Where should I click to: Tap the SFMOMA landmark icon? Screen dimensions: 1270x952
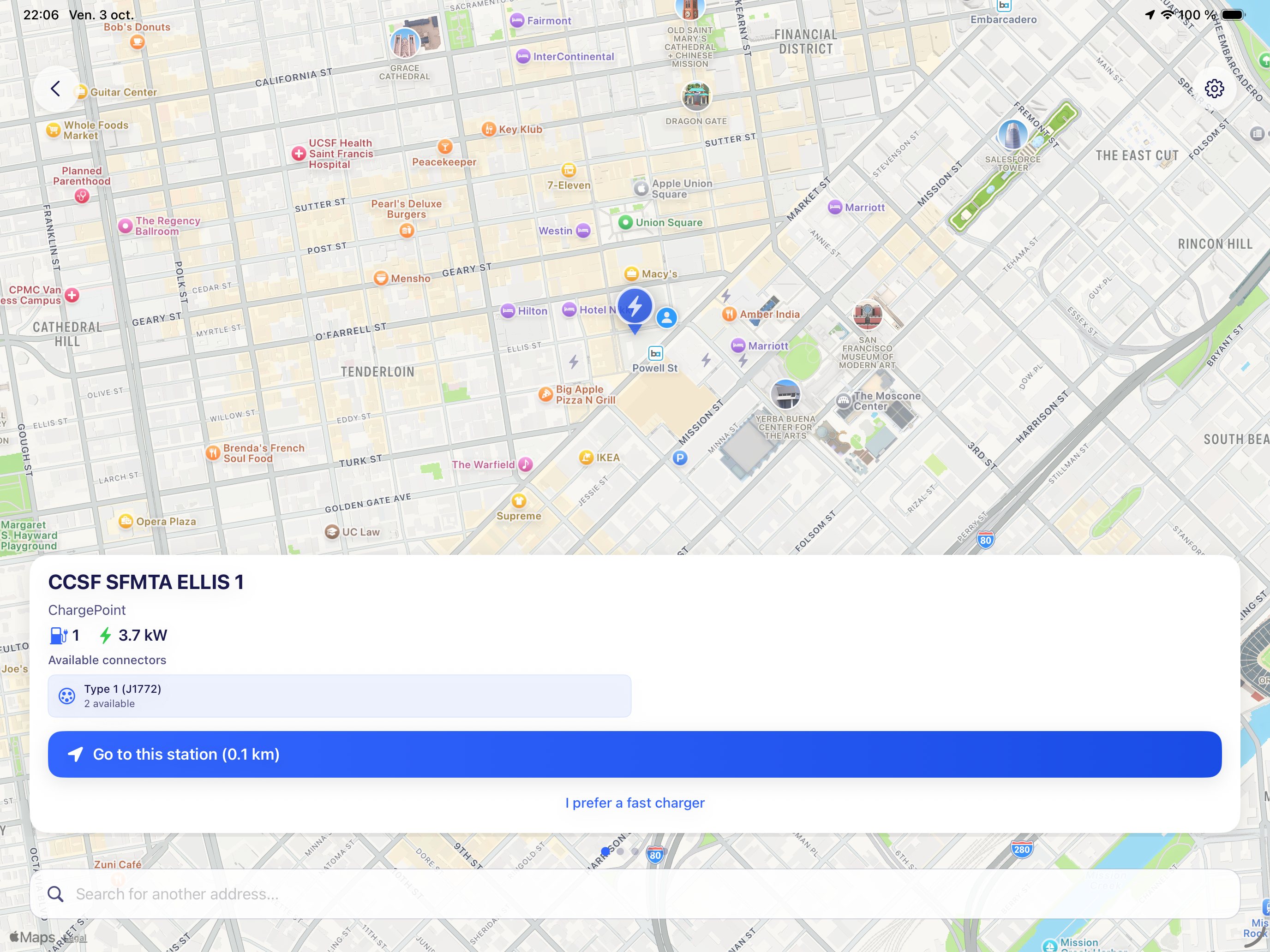[x=868, y=315]
